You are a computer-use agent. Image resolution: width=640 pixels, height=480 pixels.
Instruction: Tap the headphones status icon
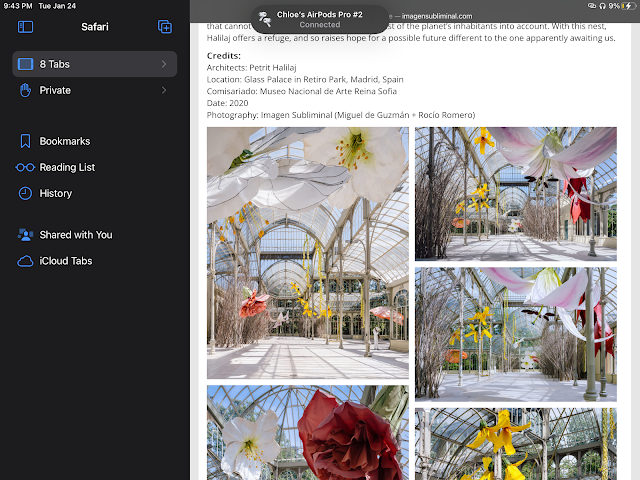602,6
